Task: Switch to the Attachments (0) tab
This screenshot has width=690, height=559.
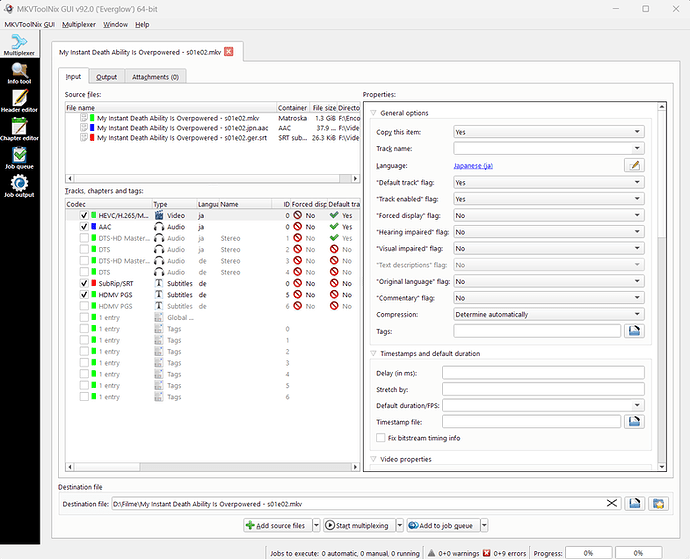Action: coord(155,77)
